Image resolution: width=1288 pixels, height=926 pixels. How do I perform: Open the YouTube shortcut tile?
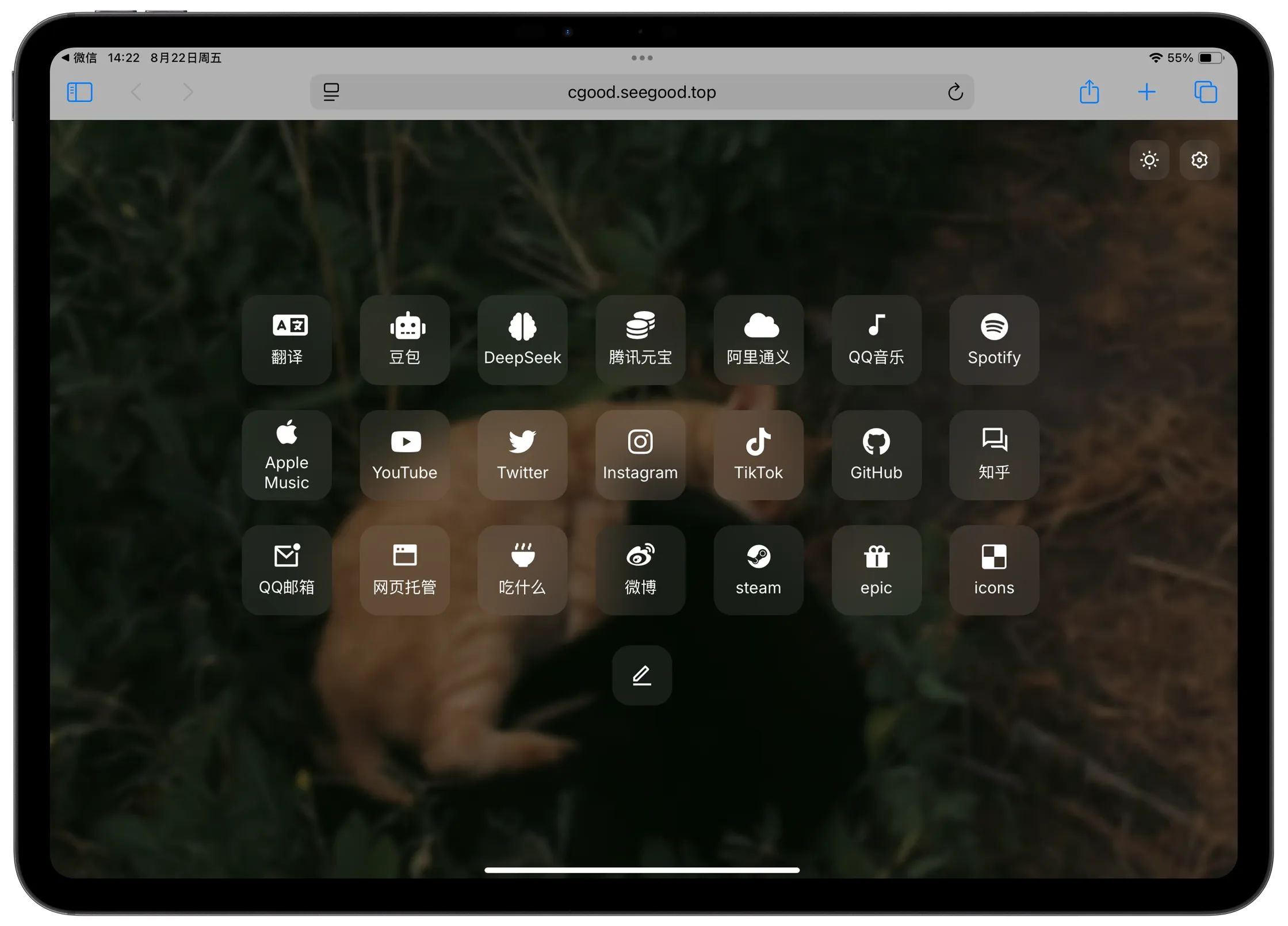pos(404,455)
